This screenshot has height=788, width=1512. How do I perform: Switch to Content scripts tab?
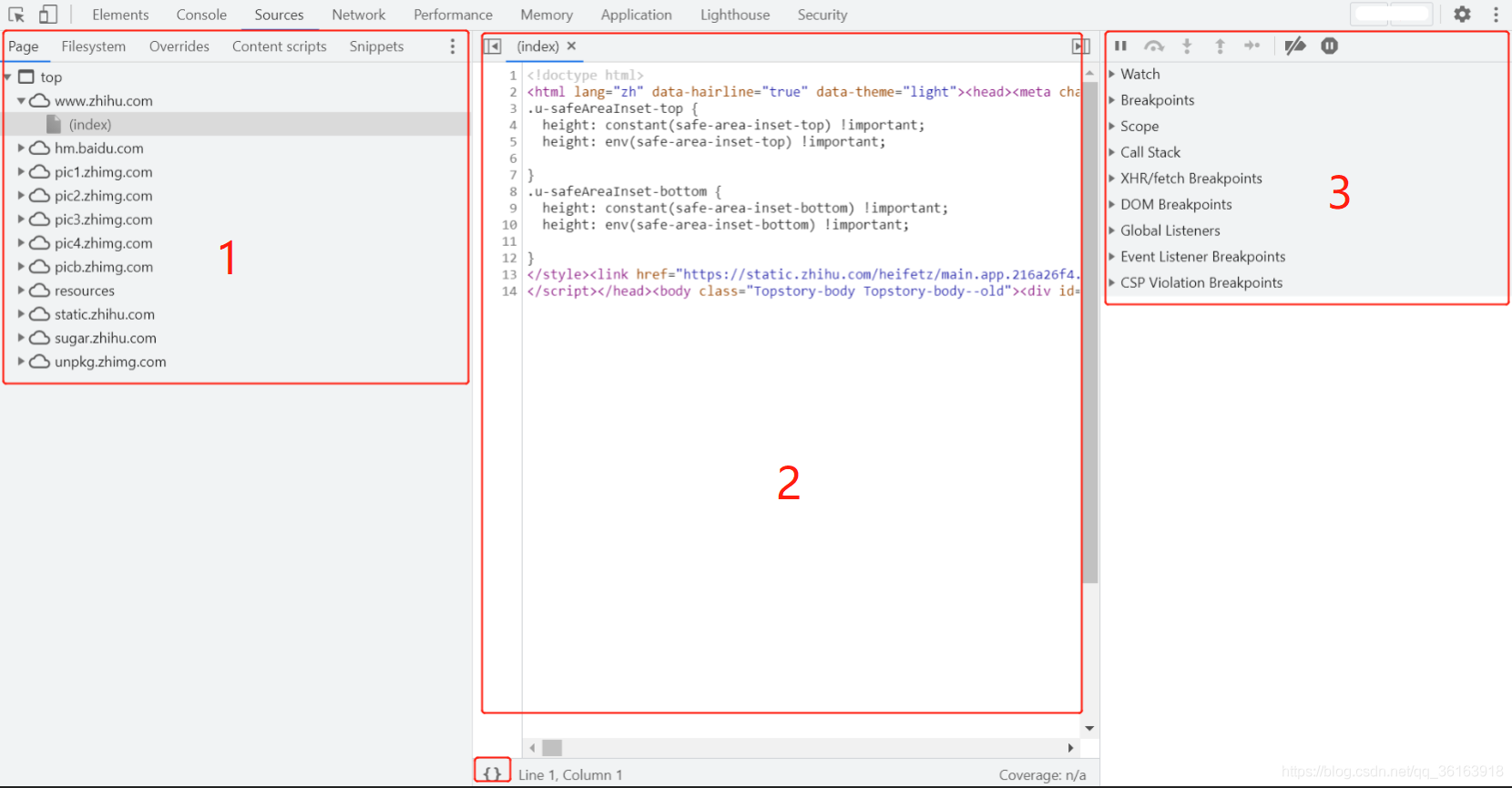[280, 46]
